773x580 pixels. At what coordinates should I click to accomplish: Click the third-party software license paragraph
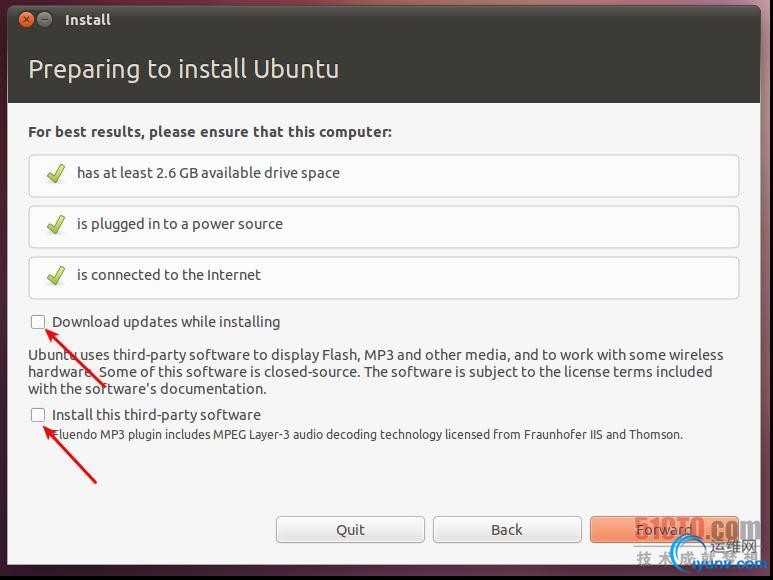point(376,372)
